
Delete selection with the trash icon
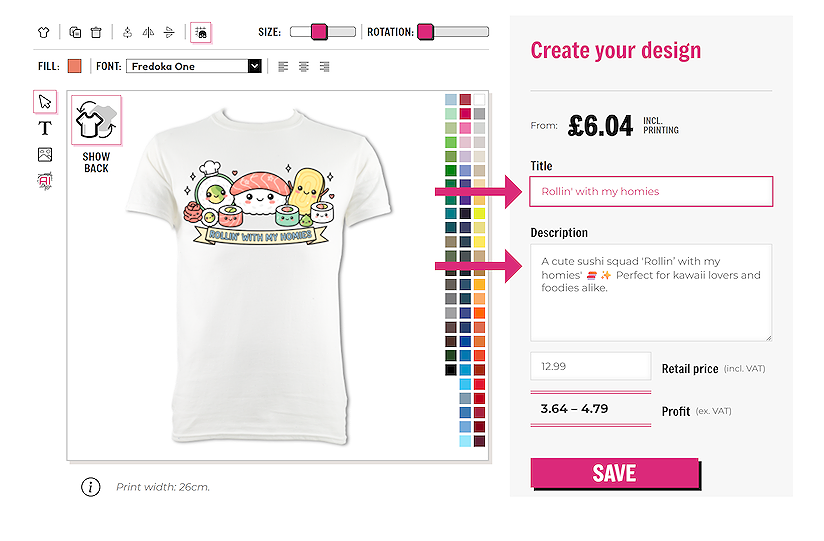coord(95,32)
